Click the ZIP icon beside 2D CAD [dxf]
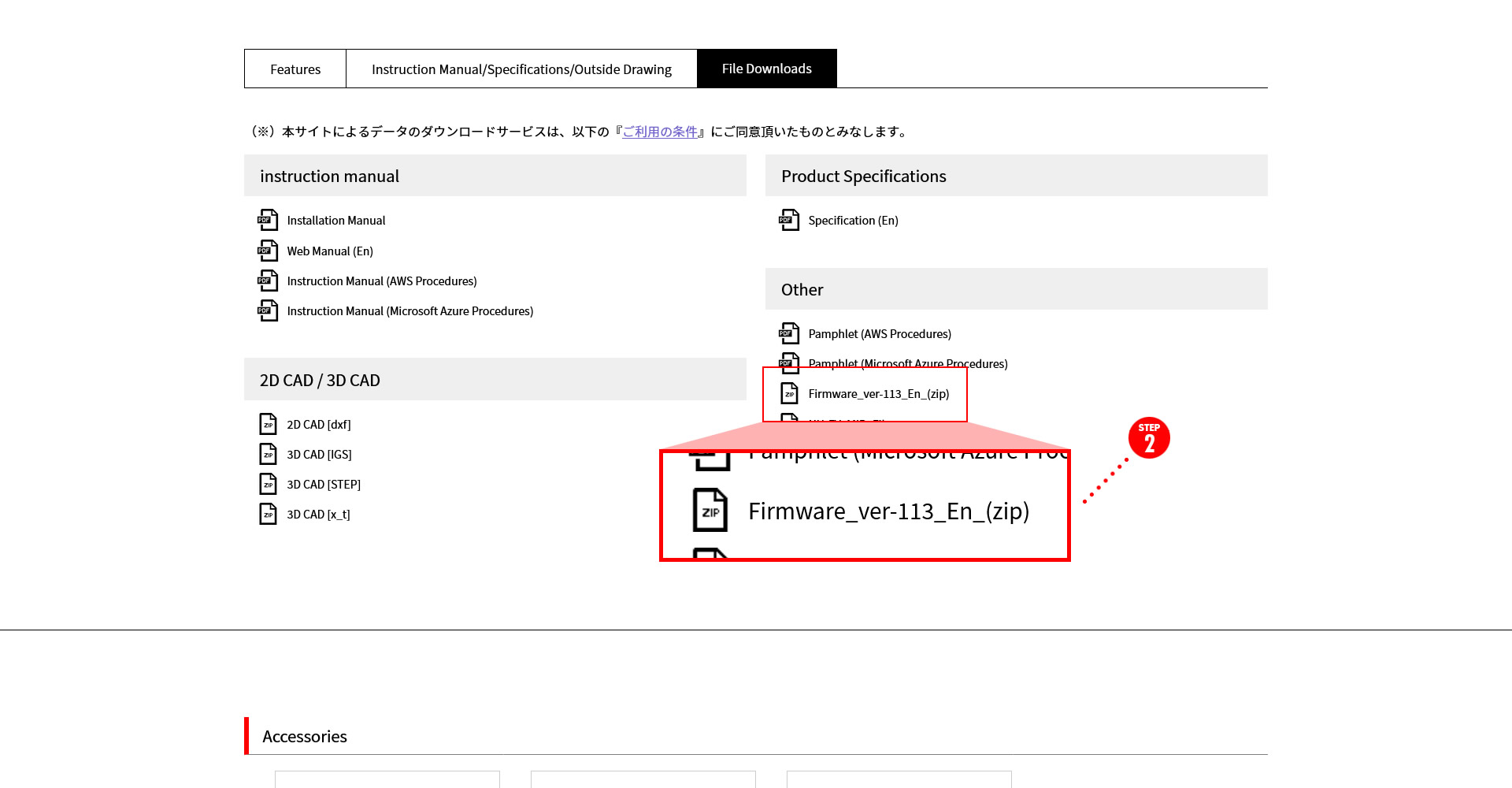This screenshot has height=788, width=1512. pos(268,424)
